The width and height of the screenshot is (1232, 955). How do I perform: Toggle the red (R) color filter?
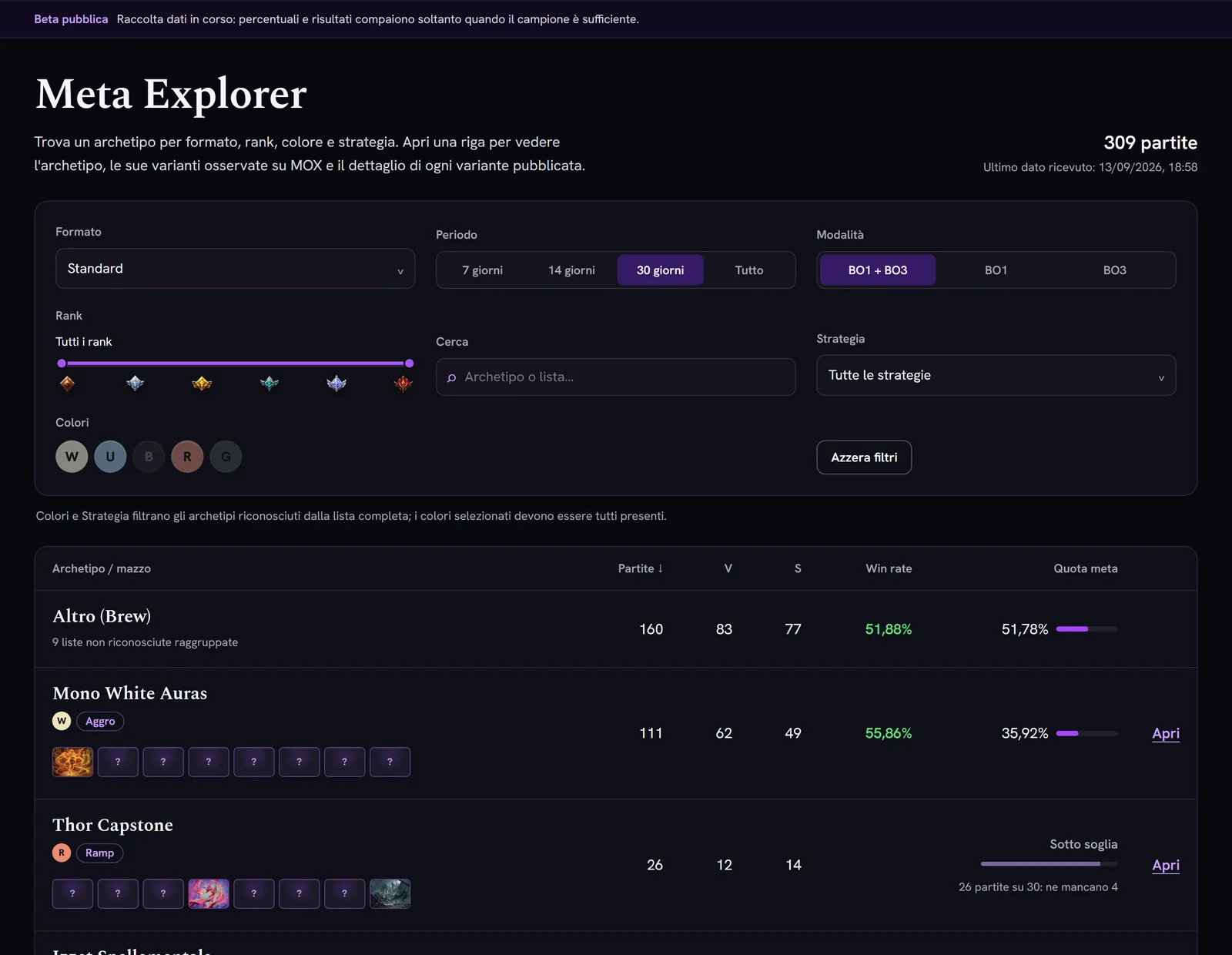coord(187,457)
